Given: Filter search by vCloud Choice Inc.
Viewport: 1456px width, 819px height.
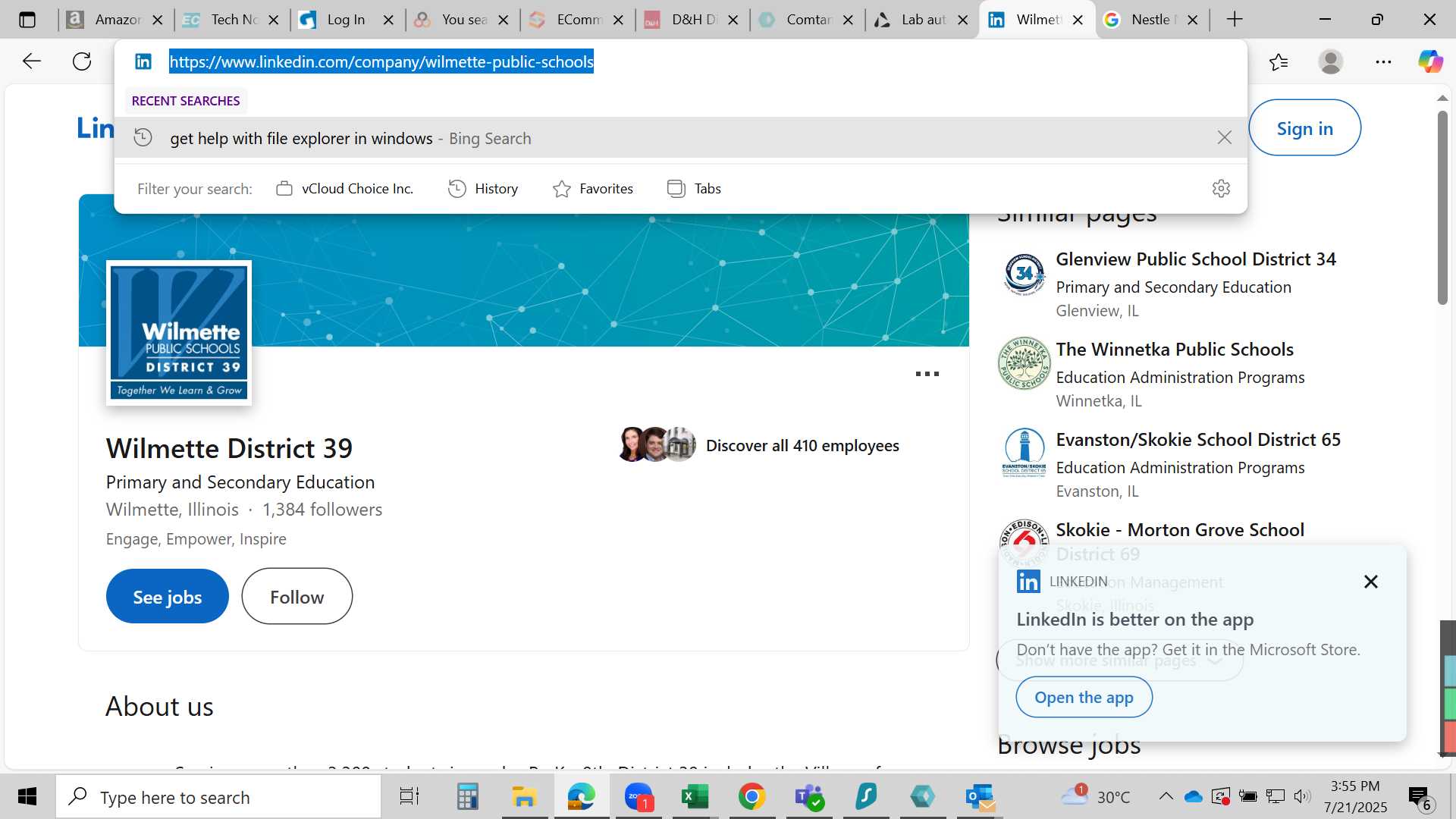Looking at the screenshot, I should 344,189.
